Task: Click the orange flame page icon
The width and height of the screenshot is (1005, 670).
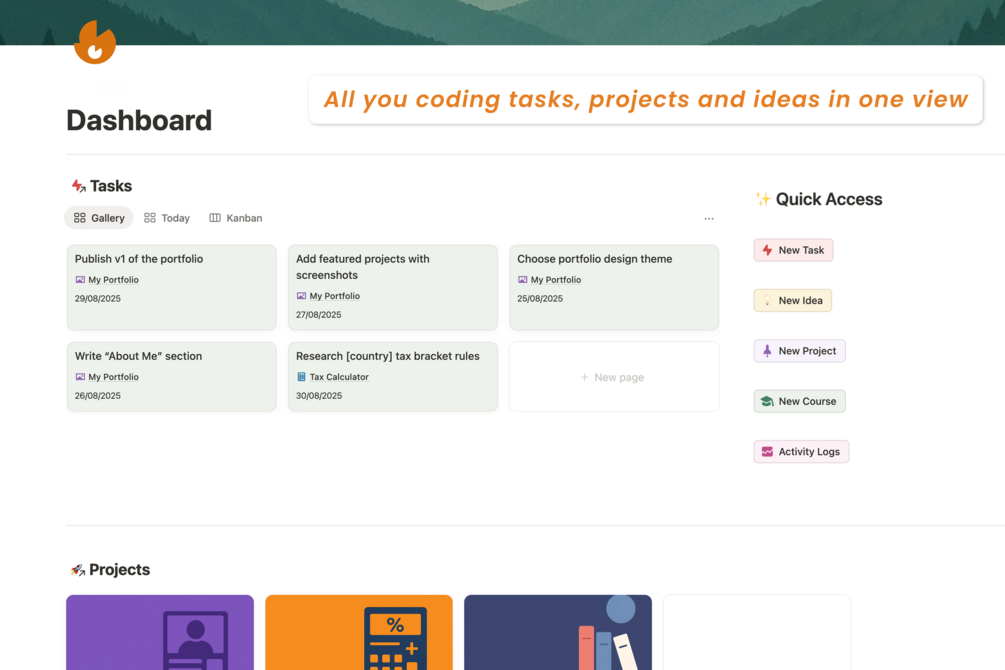Action: click(95, 43)
